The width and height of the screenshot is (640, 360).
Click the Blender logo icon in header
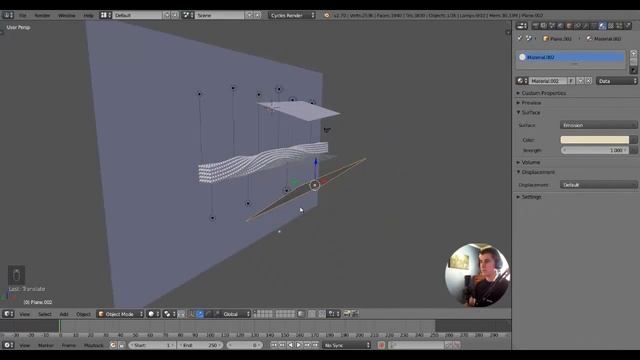[327, 15]
